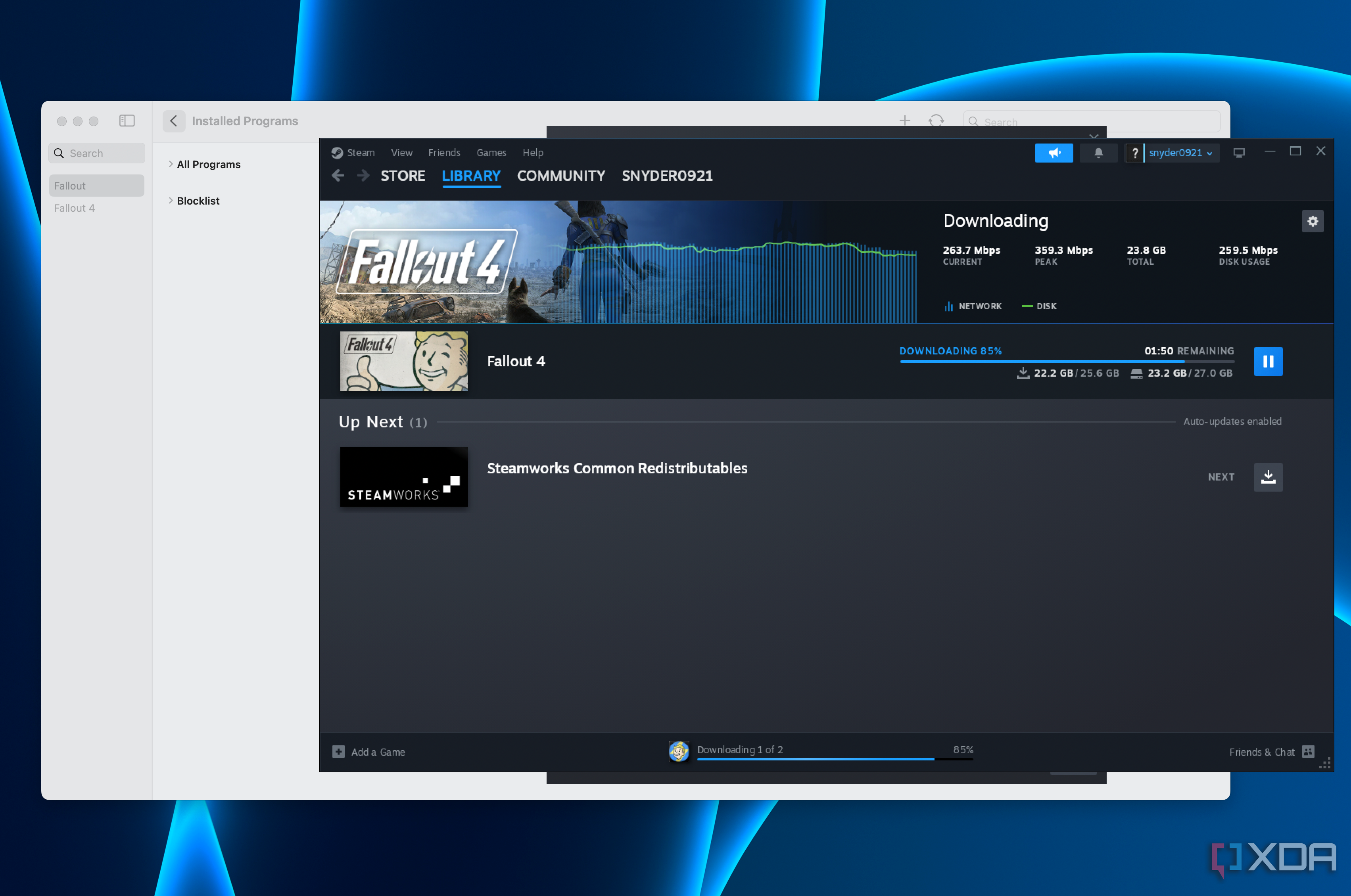The width and height of the screenshot is (1351, 896).
Task: Go back with Steam's left arrow
Action: pos(338,175)
